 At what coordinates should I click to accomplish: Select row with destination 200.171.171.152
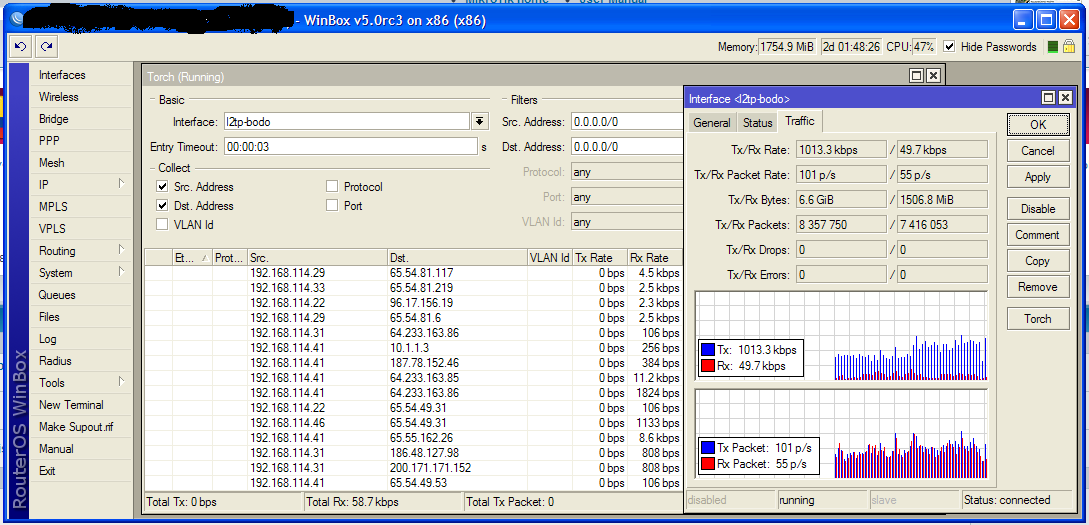[413, 468]
